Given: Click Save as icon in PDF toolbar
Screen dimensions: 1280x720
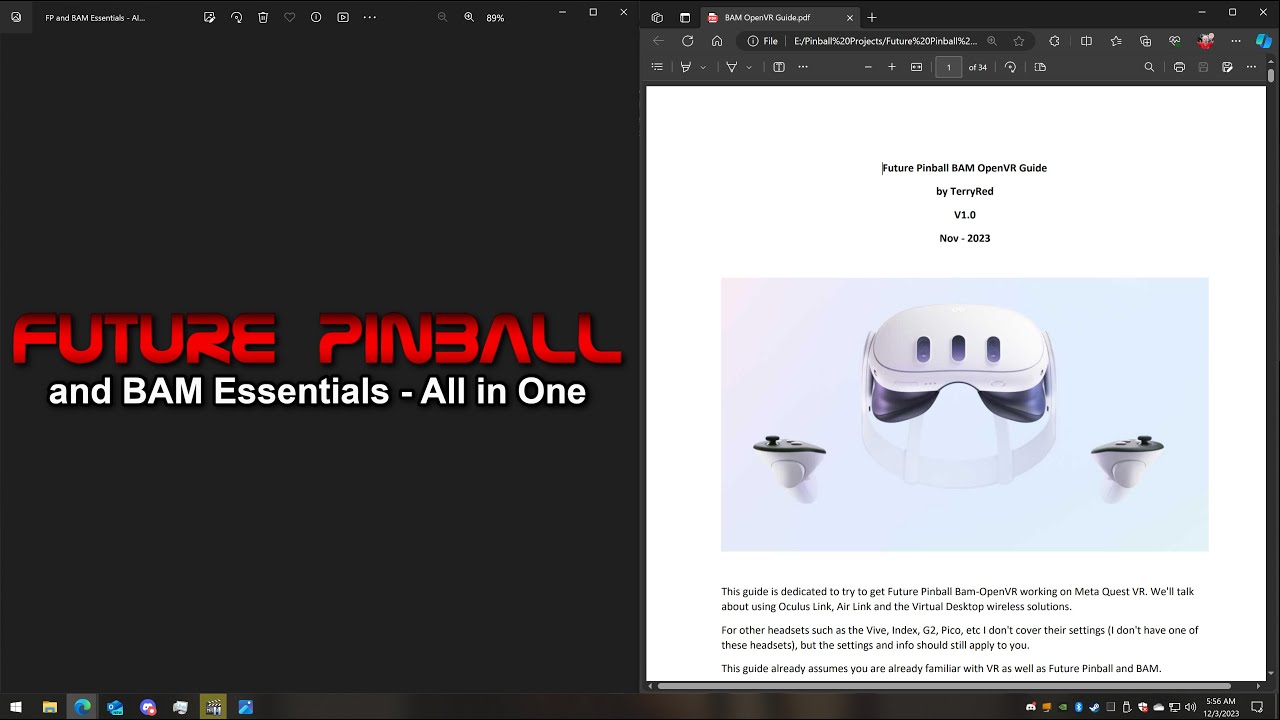Looking at the screenshot, I should [1227, 67].
